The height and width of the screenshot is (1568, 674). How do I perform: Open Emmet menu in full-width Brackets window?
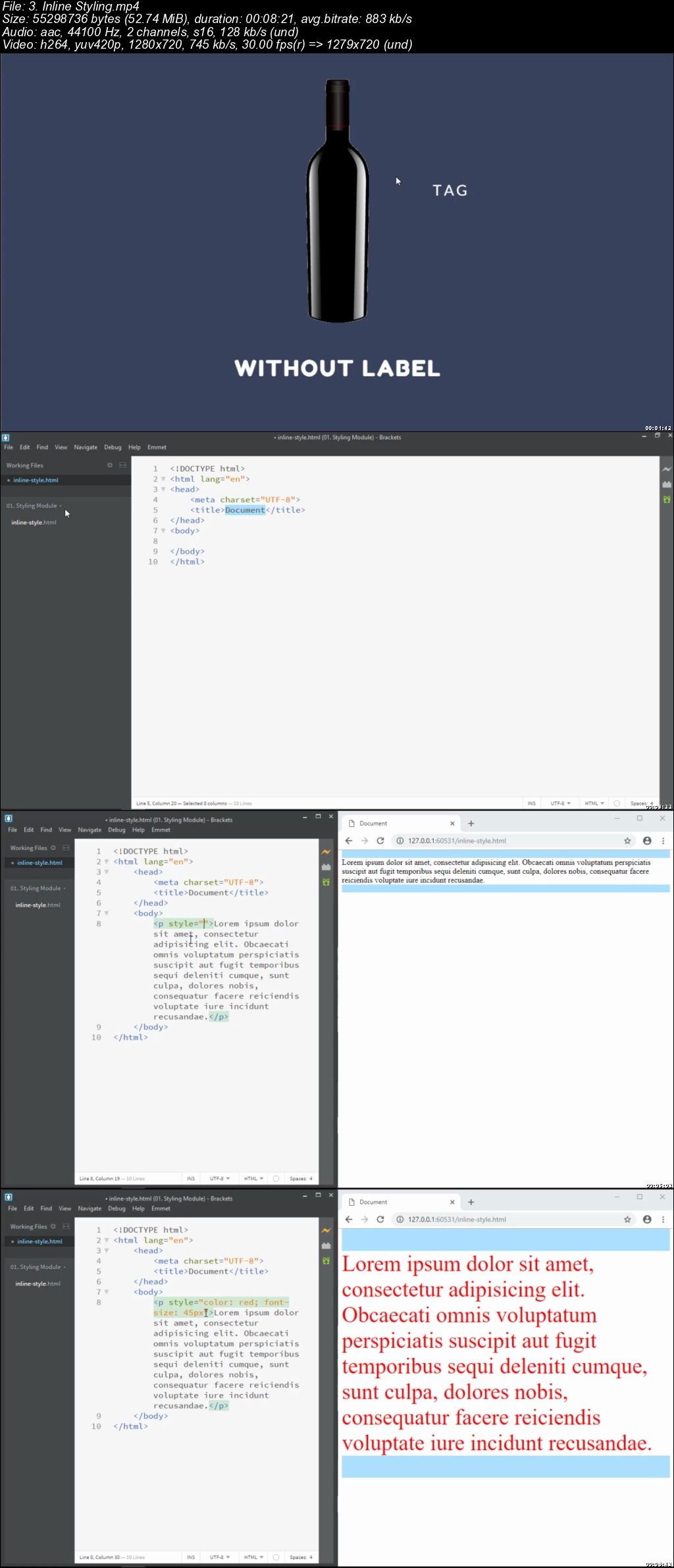(157, 447)
